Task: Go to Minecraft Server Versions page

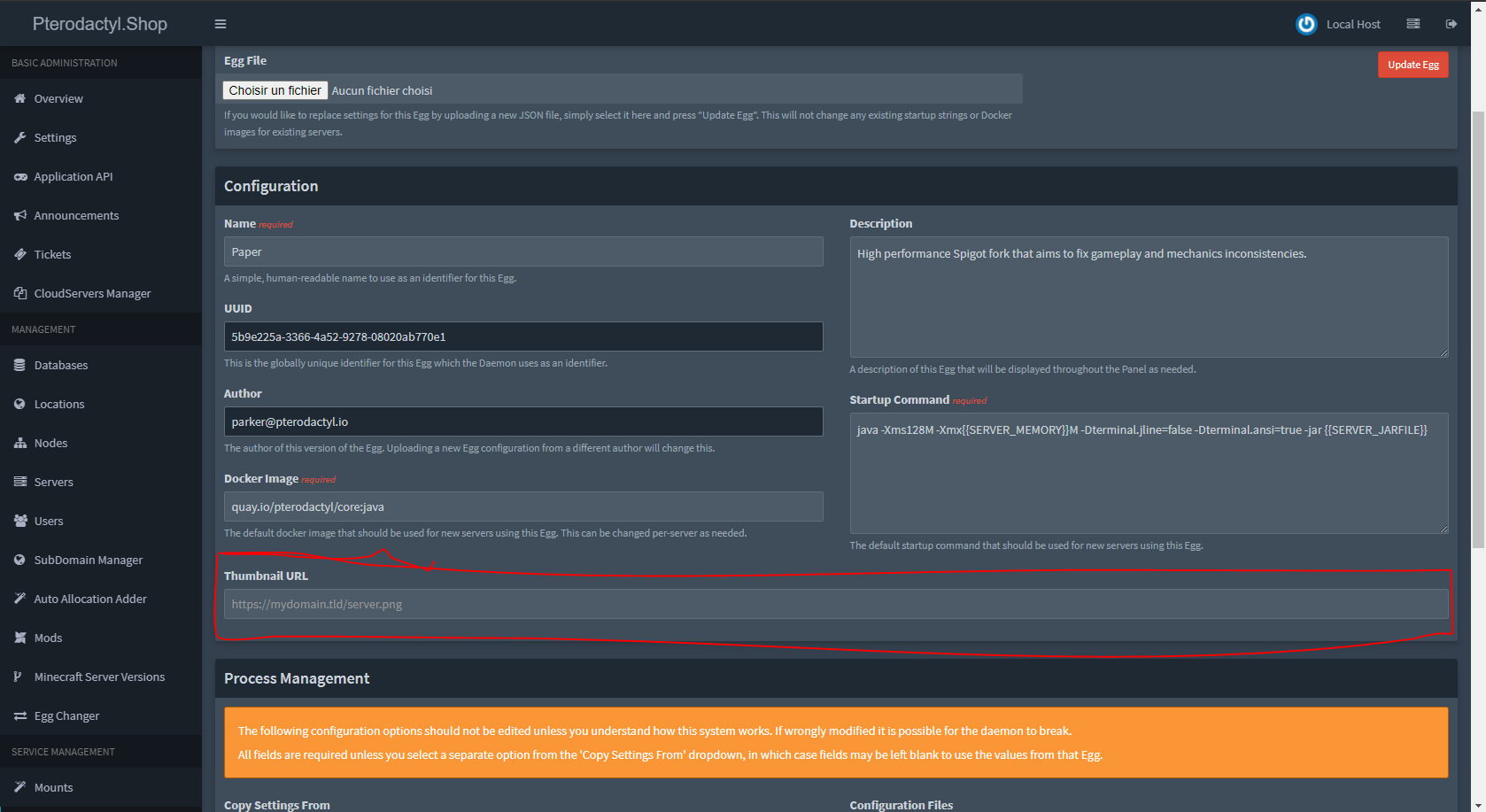Action: pyautogui.click(x=99, y=677)
